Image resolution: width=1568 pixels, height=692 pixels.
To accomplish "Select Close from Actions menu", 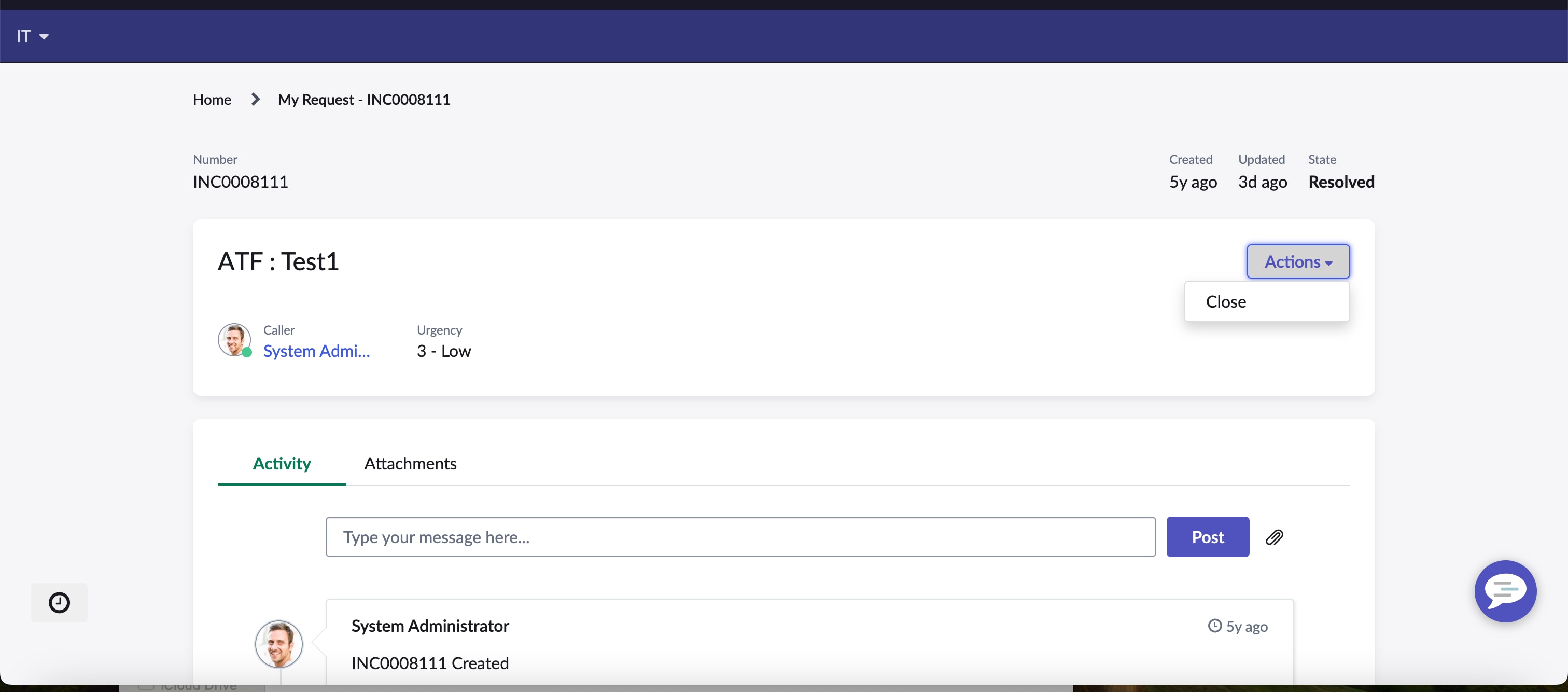I will (x=1225, y=301).
